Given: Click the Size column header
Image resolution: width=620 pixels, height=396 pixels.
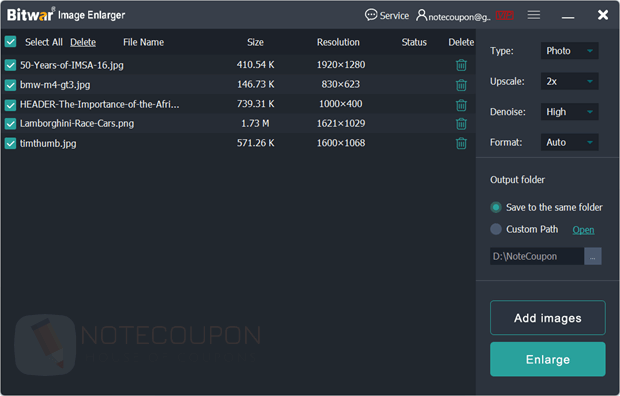Looking at the screenshot, I should click(255, 42).
